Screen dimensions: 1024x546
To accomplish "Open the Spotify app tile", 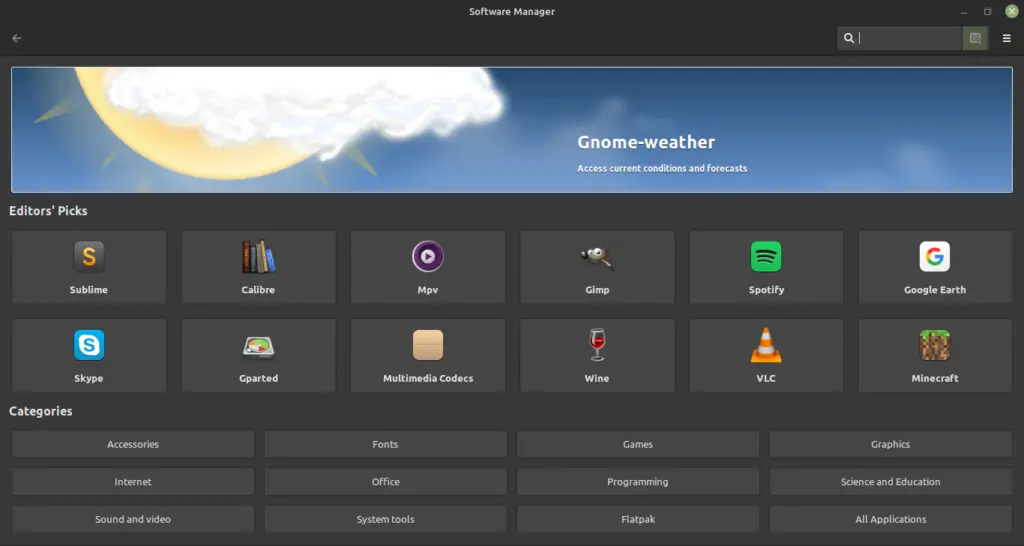I will tap(766, 267).
